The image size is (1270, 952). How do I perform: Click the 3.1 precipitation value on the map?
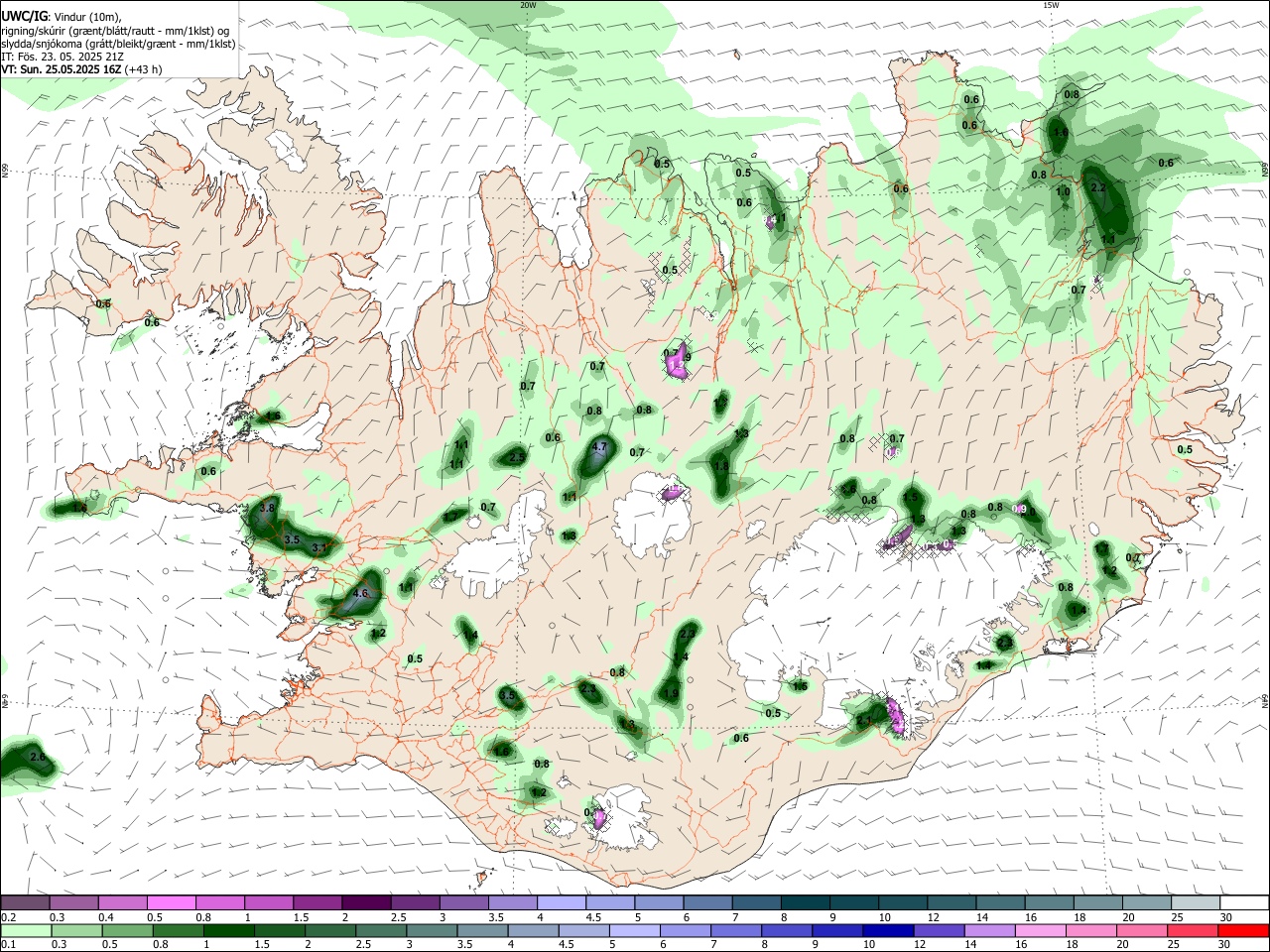(319, 547)
